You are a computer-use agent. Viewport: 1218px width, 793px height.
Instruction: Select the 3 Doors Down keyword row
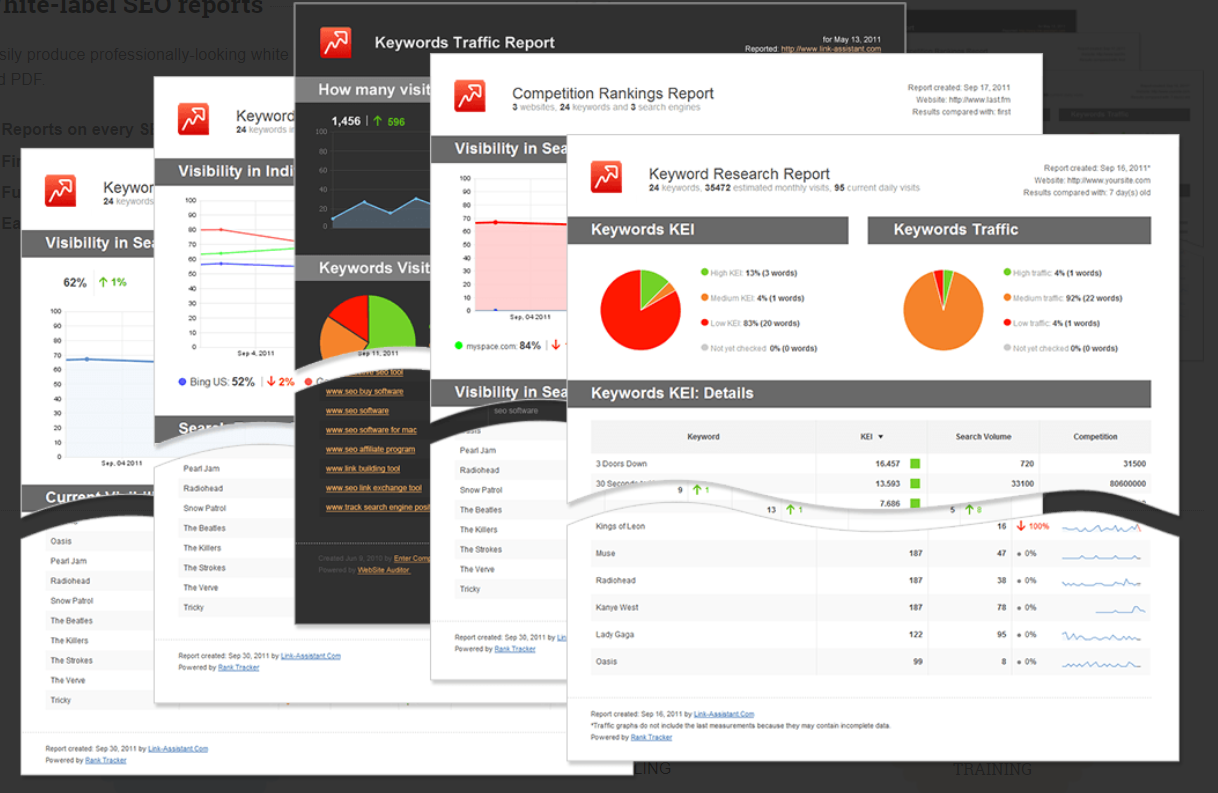(x=871, y=464)
